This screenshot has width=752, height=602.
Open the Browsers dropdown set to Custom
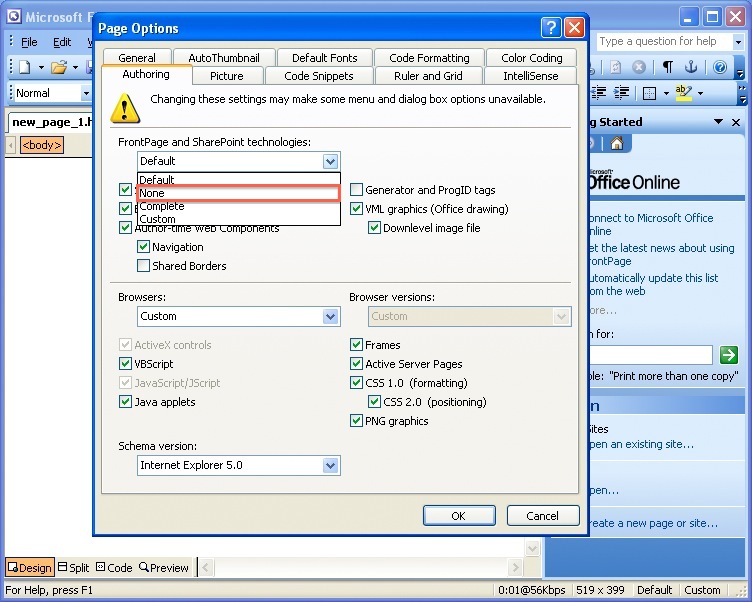pyautogui.click(x=330, y=316)
